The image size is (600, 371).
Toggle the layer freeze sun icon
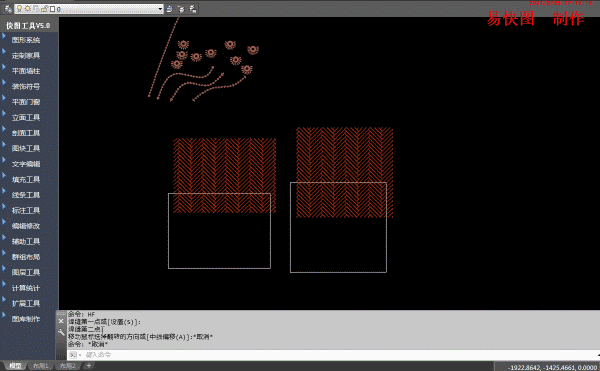tap(28, 9)
